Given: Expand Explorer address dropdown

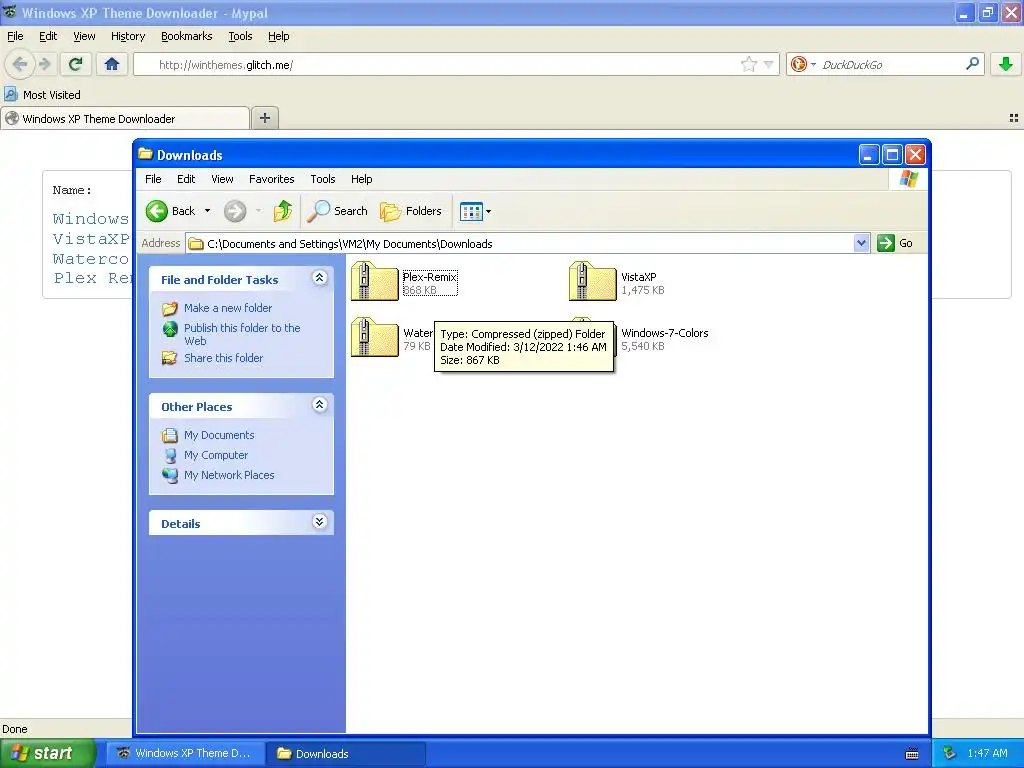Looking at the screenshot, I should [x=861, y=243].
